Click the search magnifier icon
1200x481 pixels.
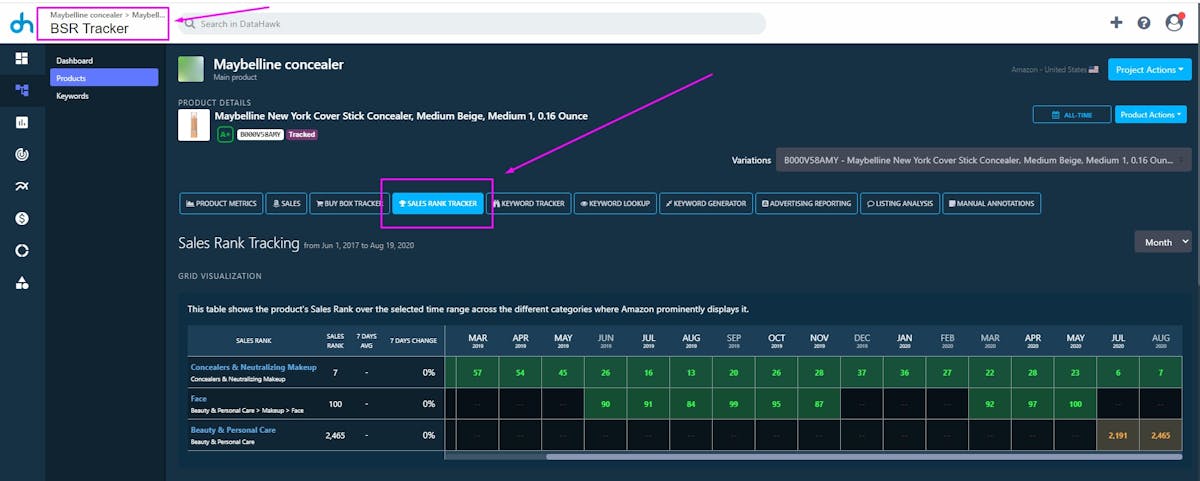[x=189, y=24]
